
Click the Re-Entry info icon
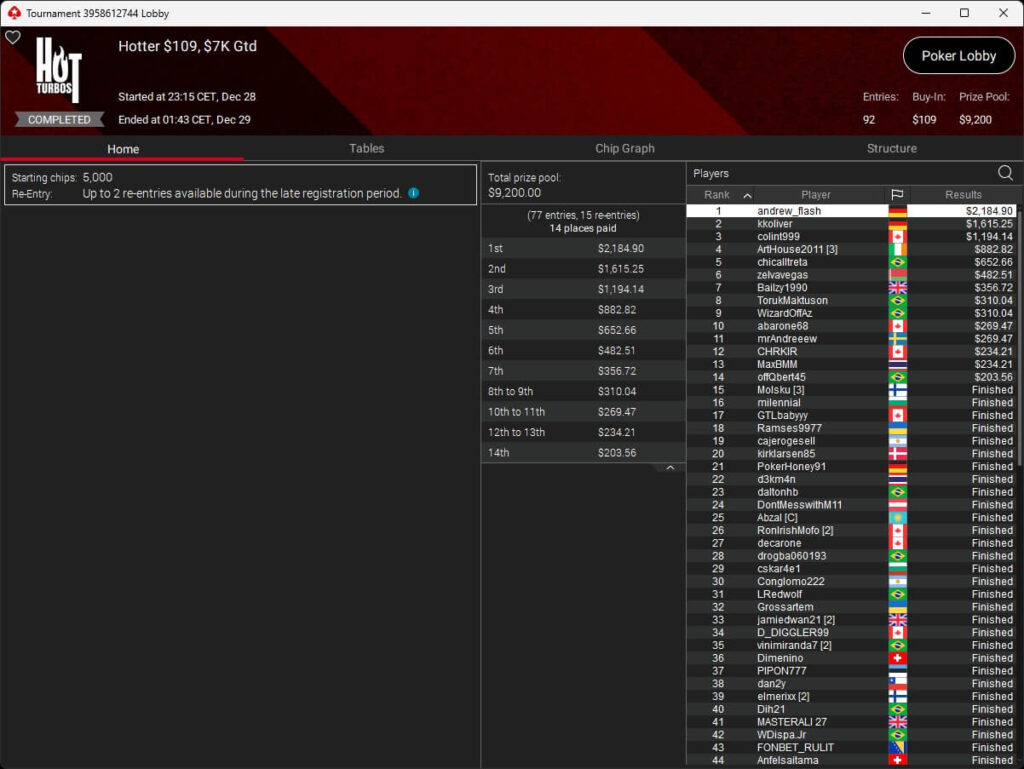(413, 193)
